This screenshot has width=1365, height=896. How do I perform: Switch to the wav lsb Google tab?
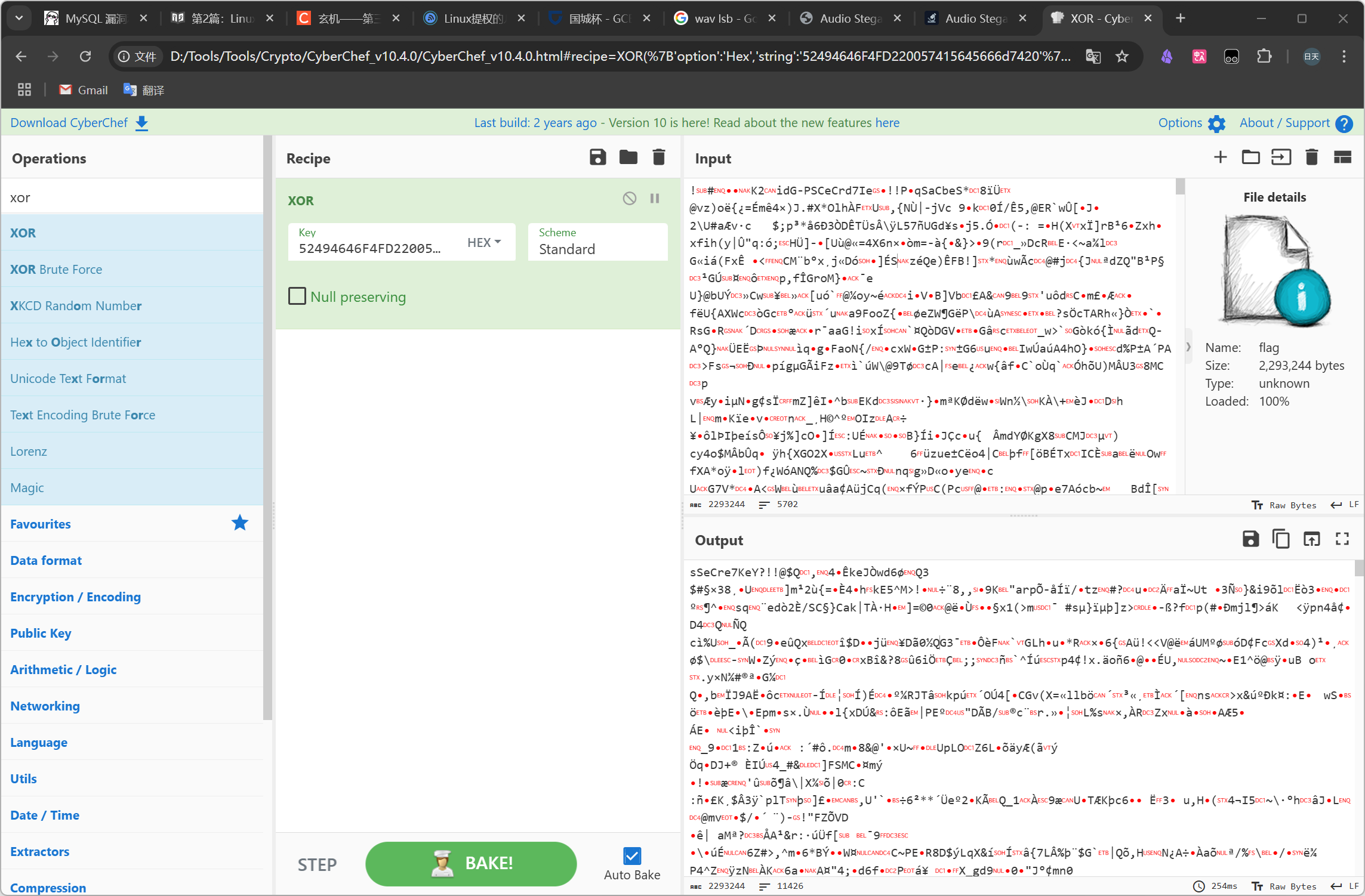click(x=725, y=18)
